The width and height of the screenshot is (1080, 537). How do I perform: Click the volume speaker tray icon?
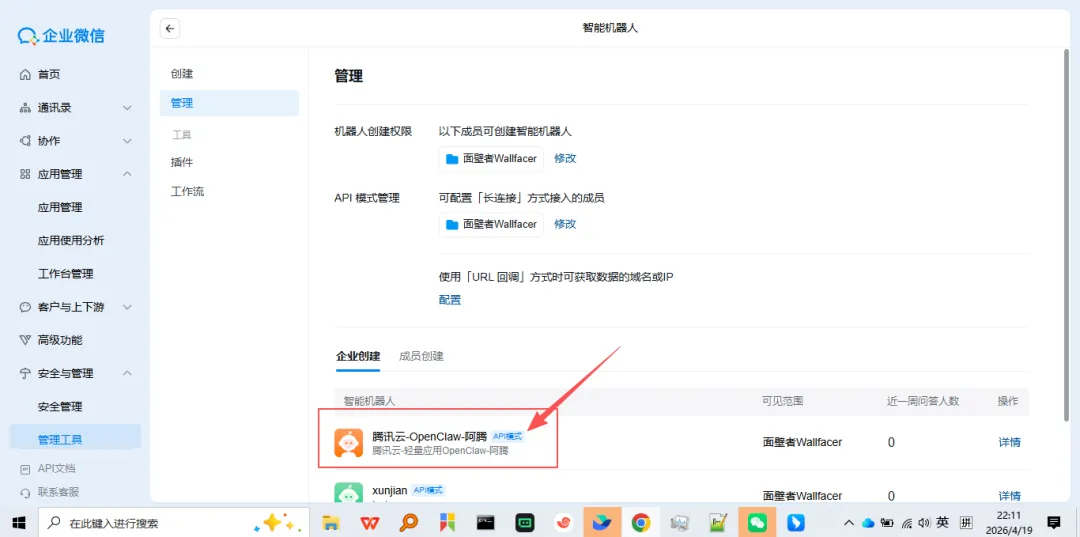(925, 523)
